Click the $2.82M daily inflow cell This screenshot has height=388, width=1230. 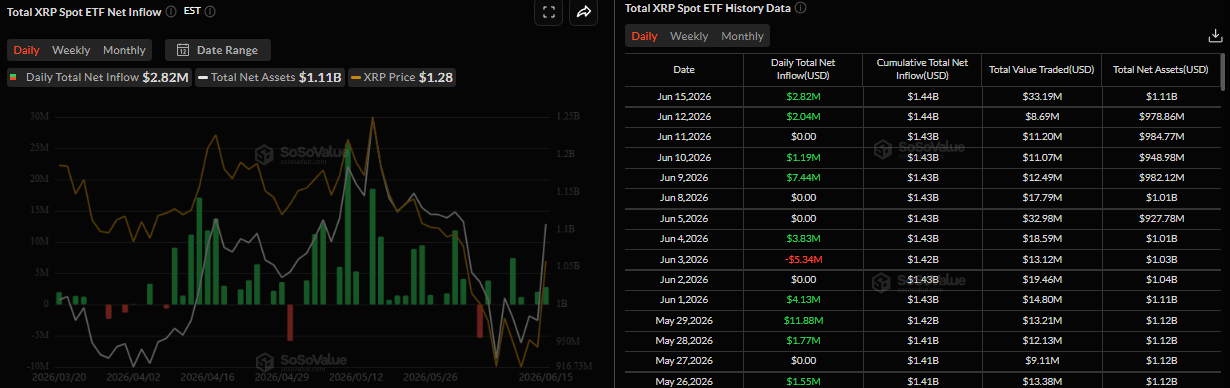[803, 98]
